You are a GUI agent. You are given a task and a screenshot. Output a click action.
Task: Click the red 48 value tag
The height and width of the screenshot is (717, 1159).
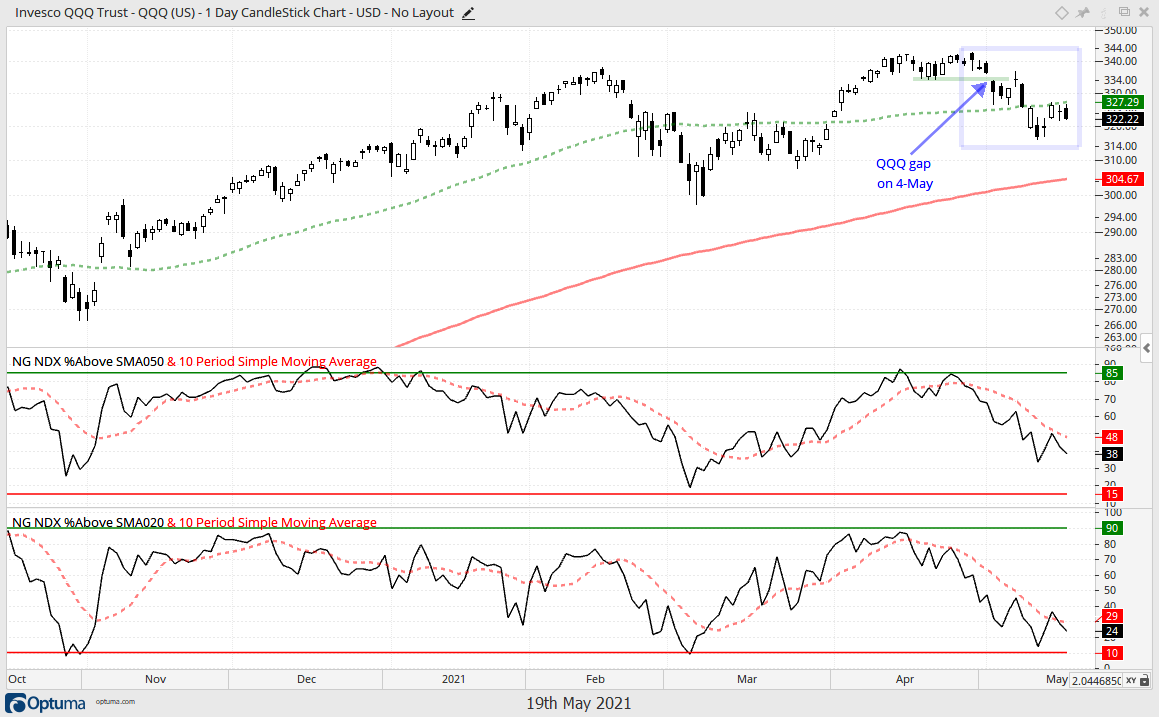(x=1112, y=437)
